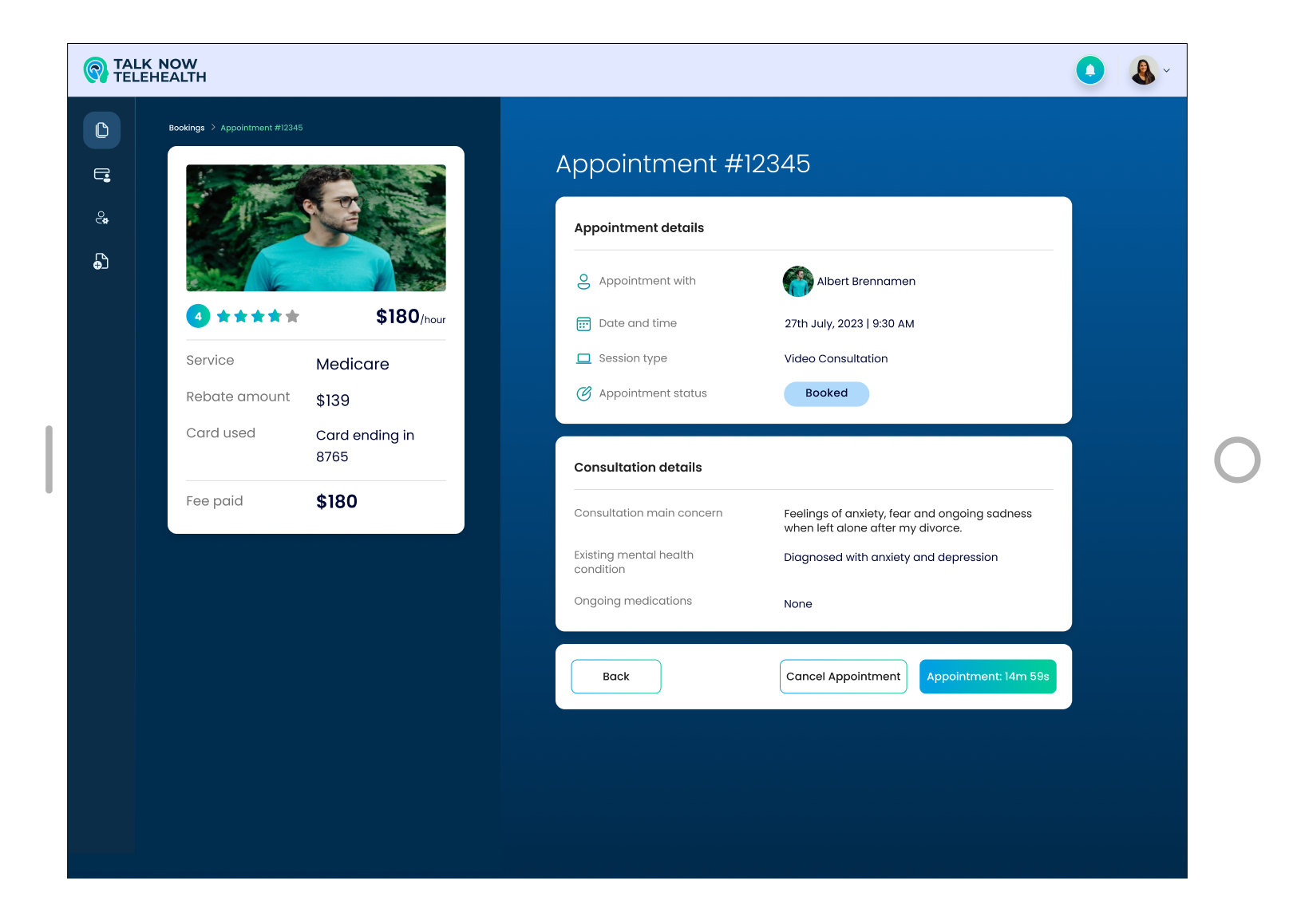The image size is (1289, 924).
Task: Open the add document sidebar icon
Action: point(101,261)
